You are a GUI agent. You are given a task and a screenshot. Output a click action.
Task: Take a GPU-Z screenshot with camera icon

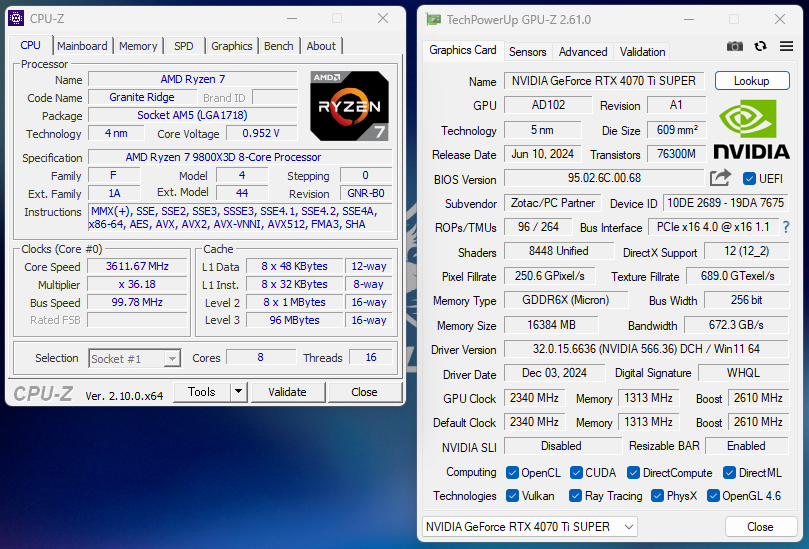(x=735, y=46)
